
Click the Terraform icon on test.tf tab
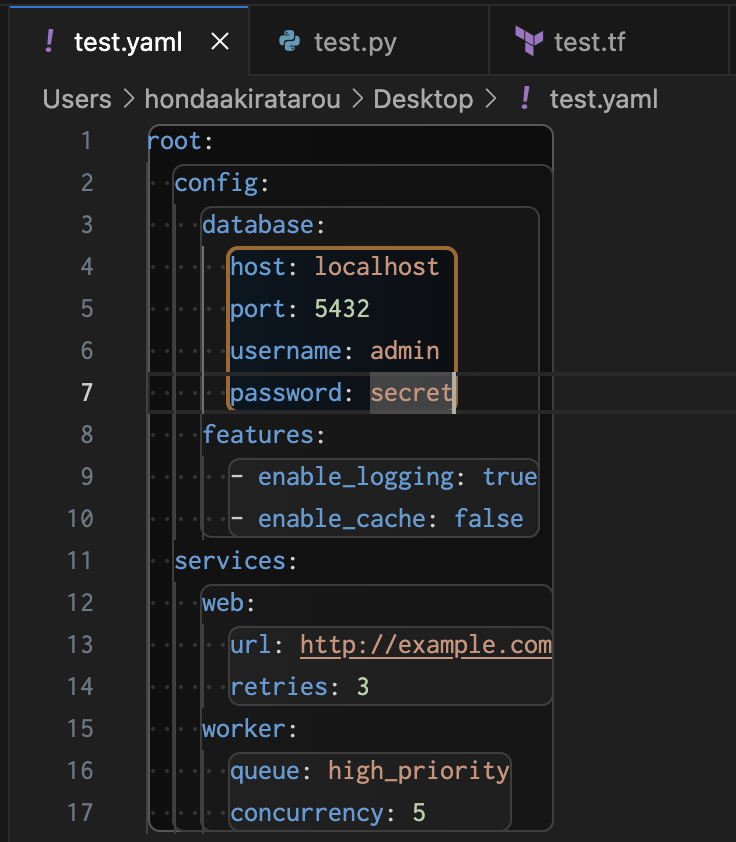[527, 41]
